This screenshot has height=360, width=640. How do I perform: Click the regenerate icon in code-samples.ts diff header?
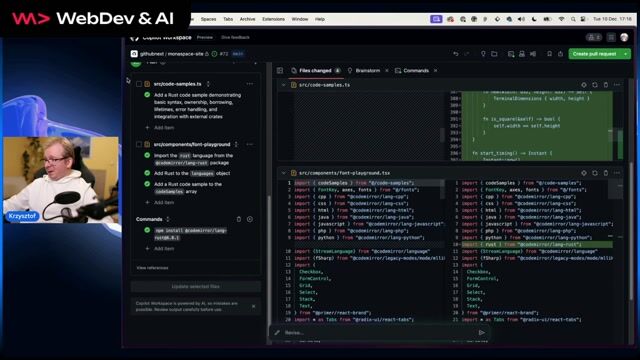coord(595,85)
